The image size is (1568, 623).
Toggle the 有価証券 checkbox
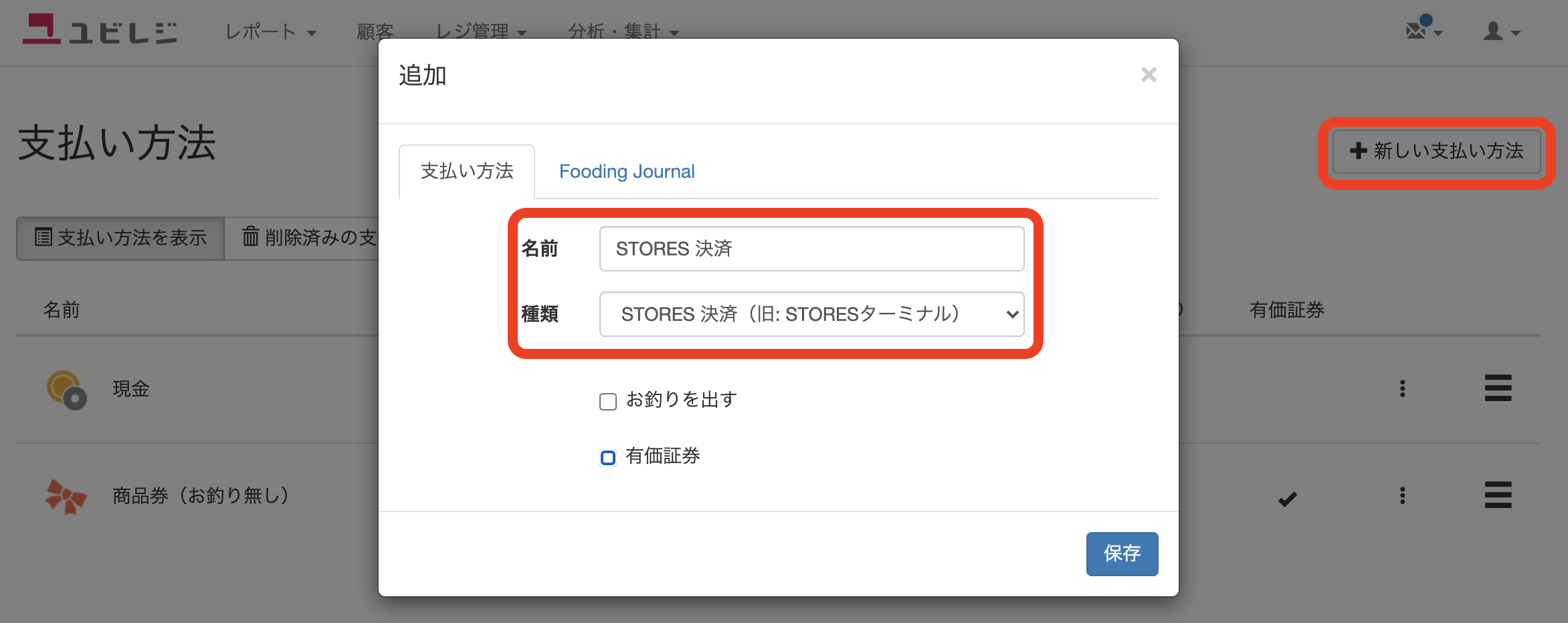607,457
